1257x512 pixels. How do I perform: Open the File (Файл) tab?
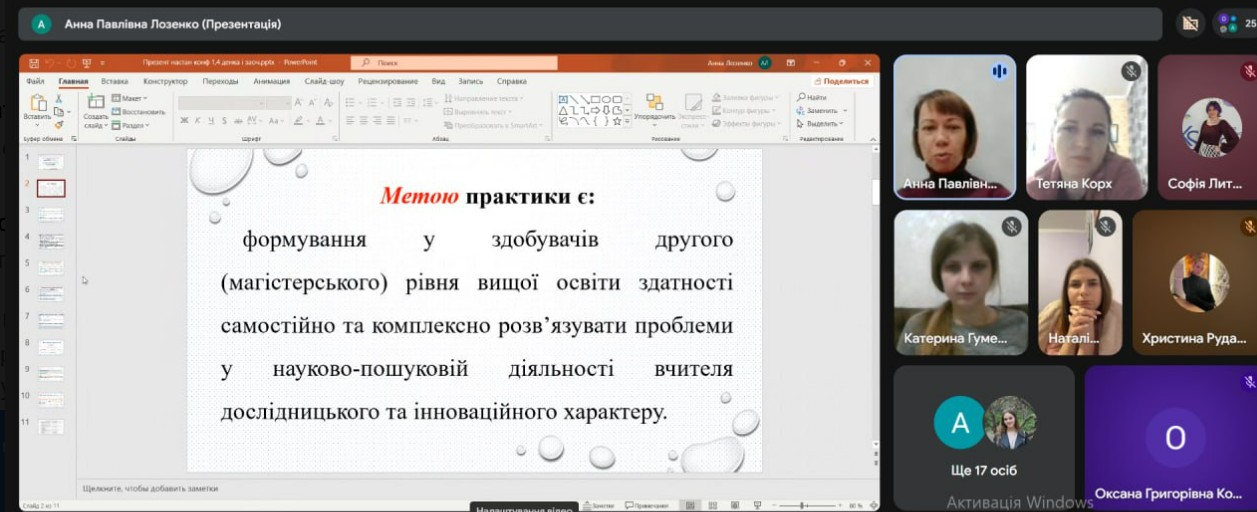point(35,81)
